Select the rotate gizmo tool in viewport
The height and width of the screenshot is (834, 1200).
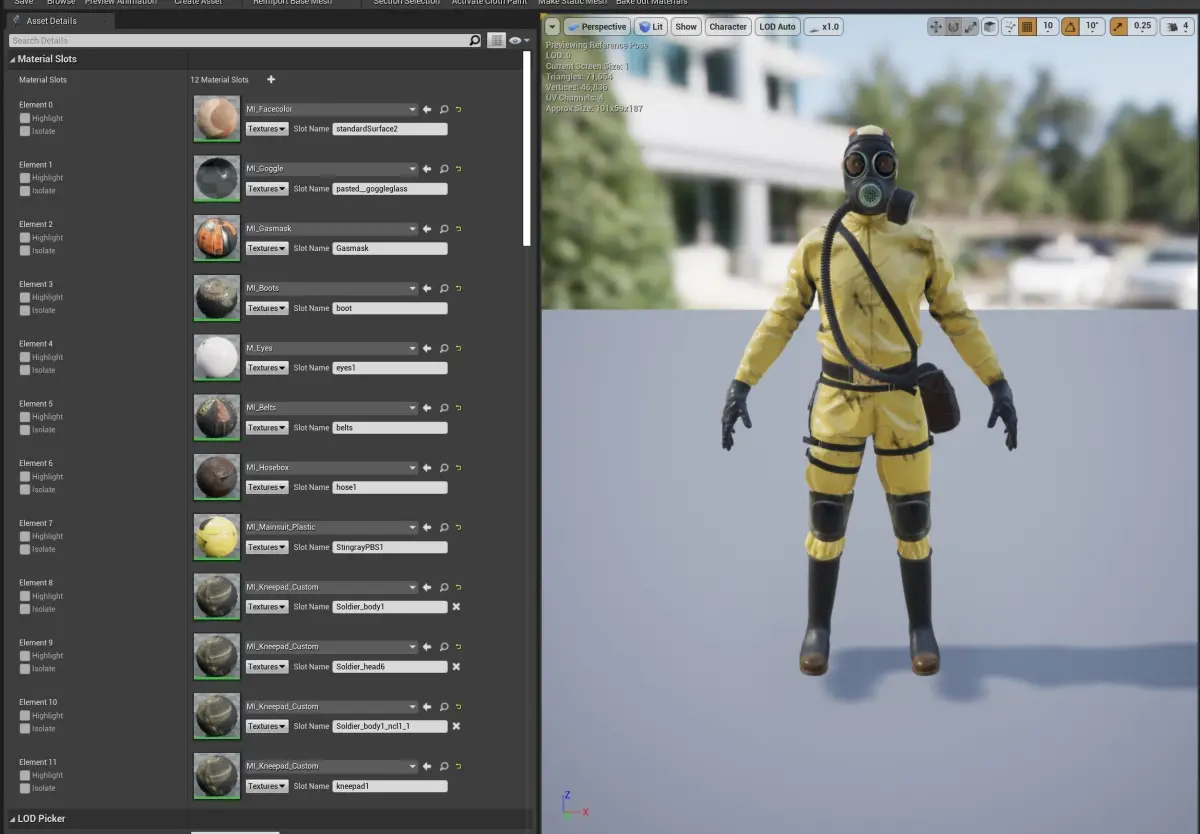pyautogui.click(x=953, y=27)
